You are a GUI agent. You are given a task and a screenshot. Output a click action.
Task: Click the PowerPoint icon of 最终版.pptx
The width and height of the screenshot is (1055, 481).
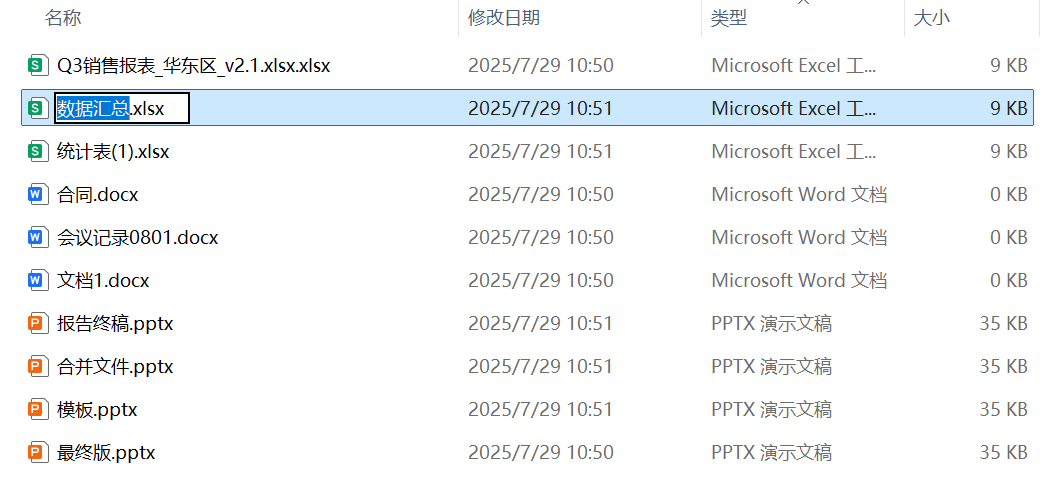tap(38, 453)
